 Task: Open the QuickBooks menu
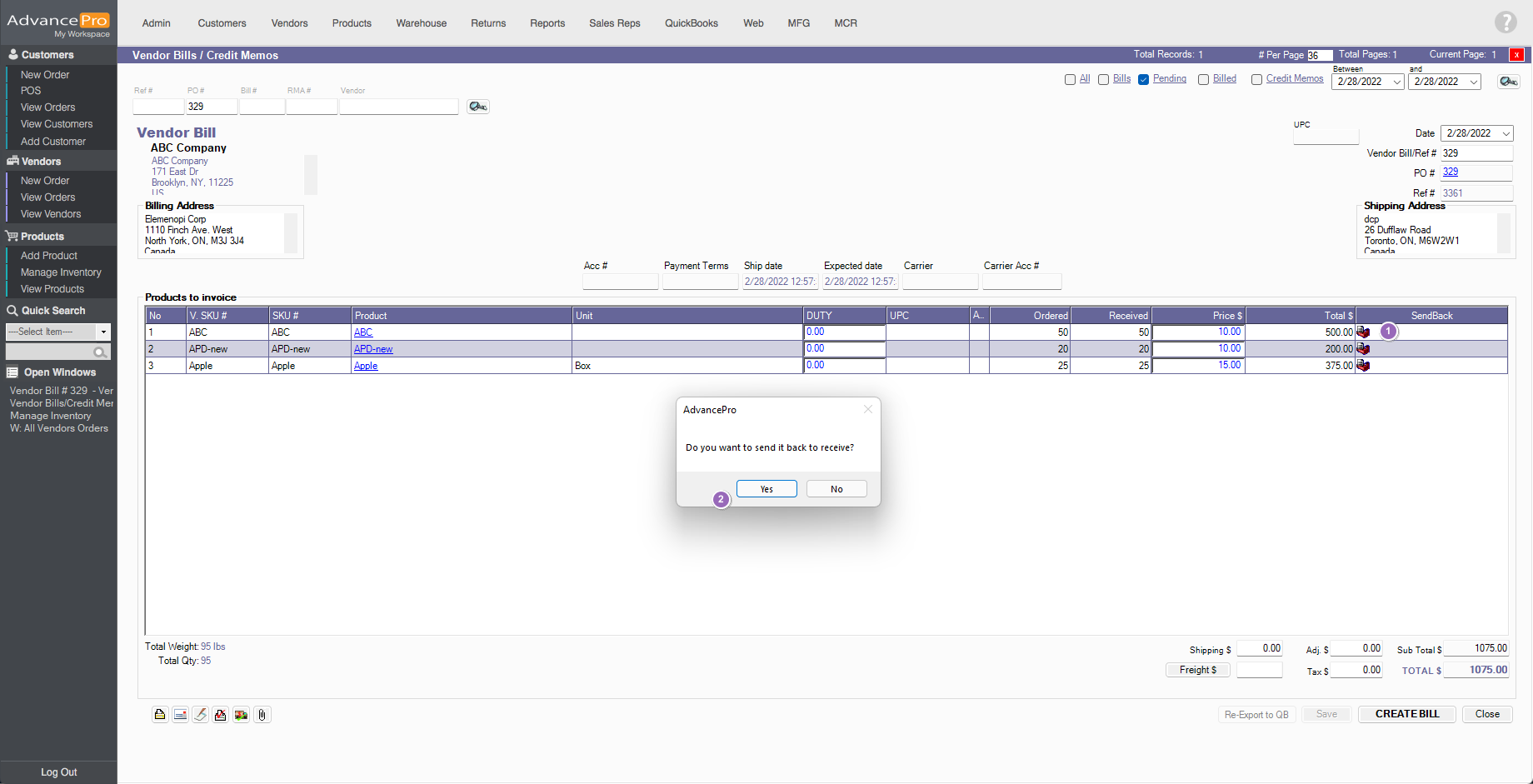pos(691,23)
